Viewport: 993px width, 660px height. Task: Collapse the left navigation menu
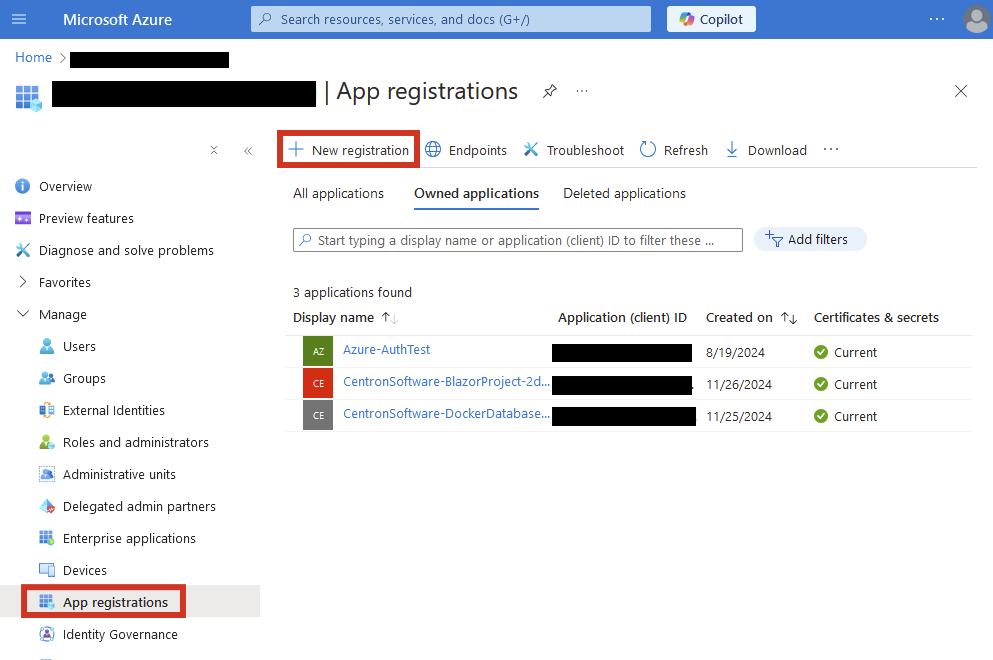(x=248, y=151)
